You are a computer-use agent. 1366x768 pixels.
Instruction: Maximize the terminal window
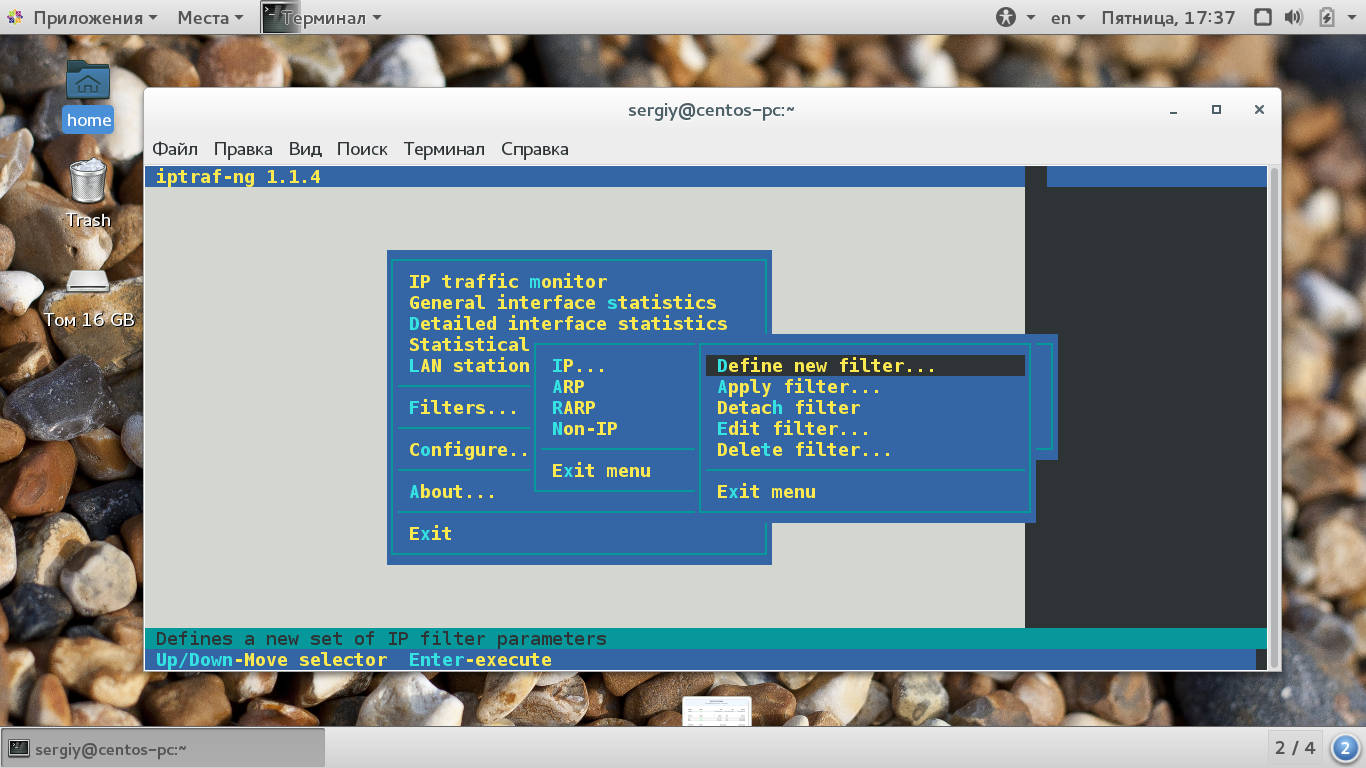[x=1216, y=110]
